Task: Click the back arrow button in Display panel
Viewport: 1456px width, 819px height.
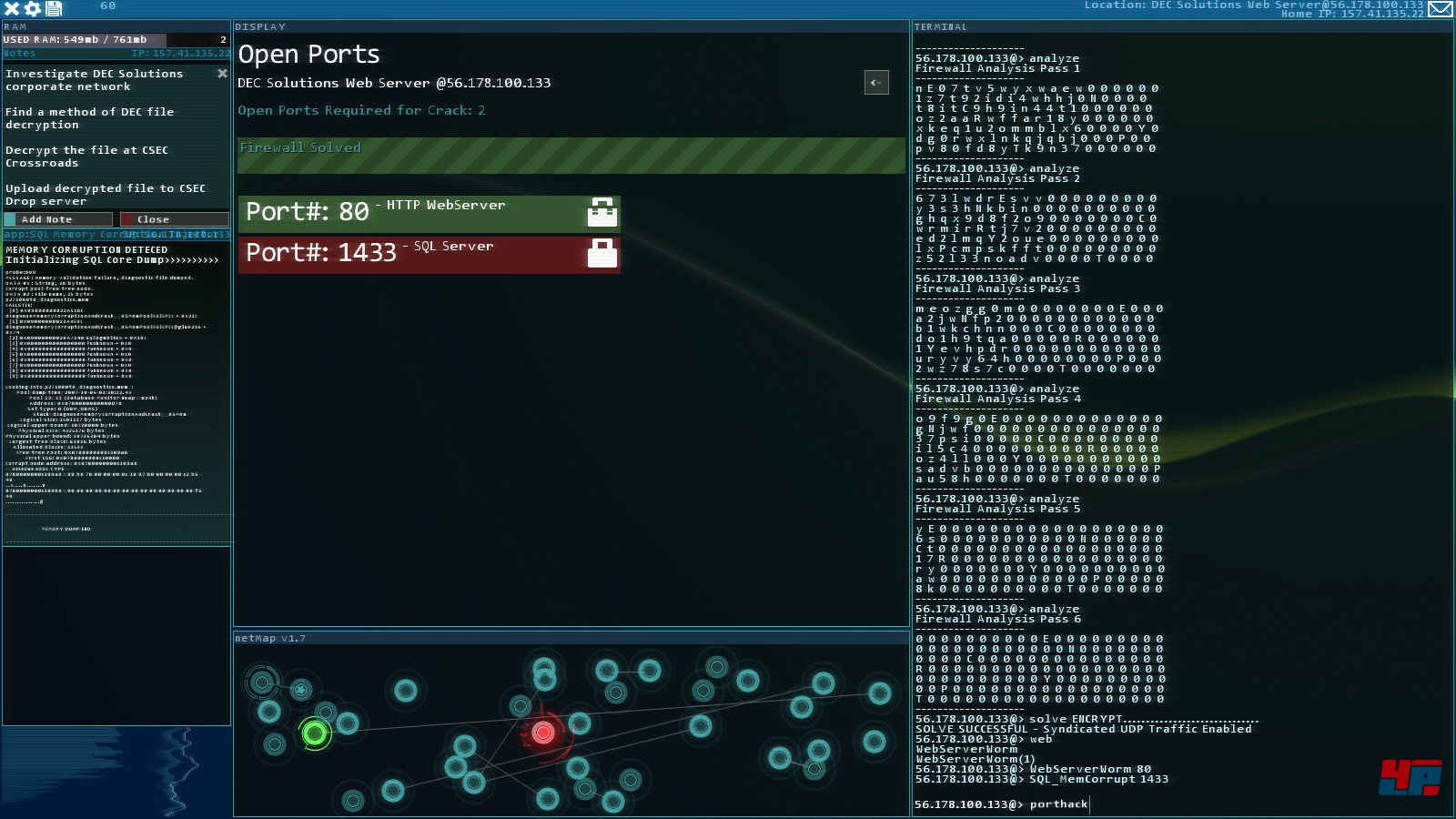Action: (876, 83)
